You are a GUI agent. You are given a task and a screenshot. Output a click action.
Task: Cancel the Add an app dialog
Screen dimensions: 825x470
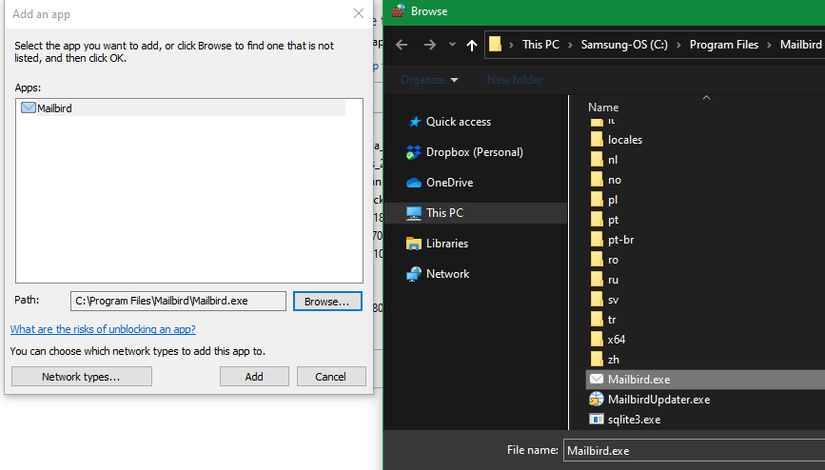[x=331, y=376]
